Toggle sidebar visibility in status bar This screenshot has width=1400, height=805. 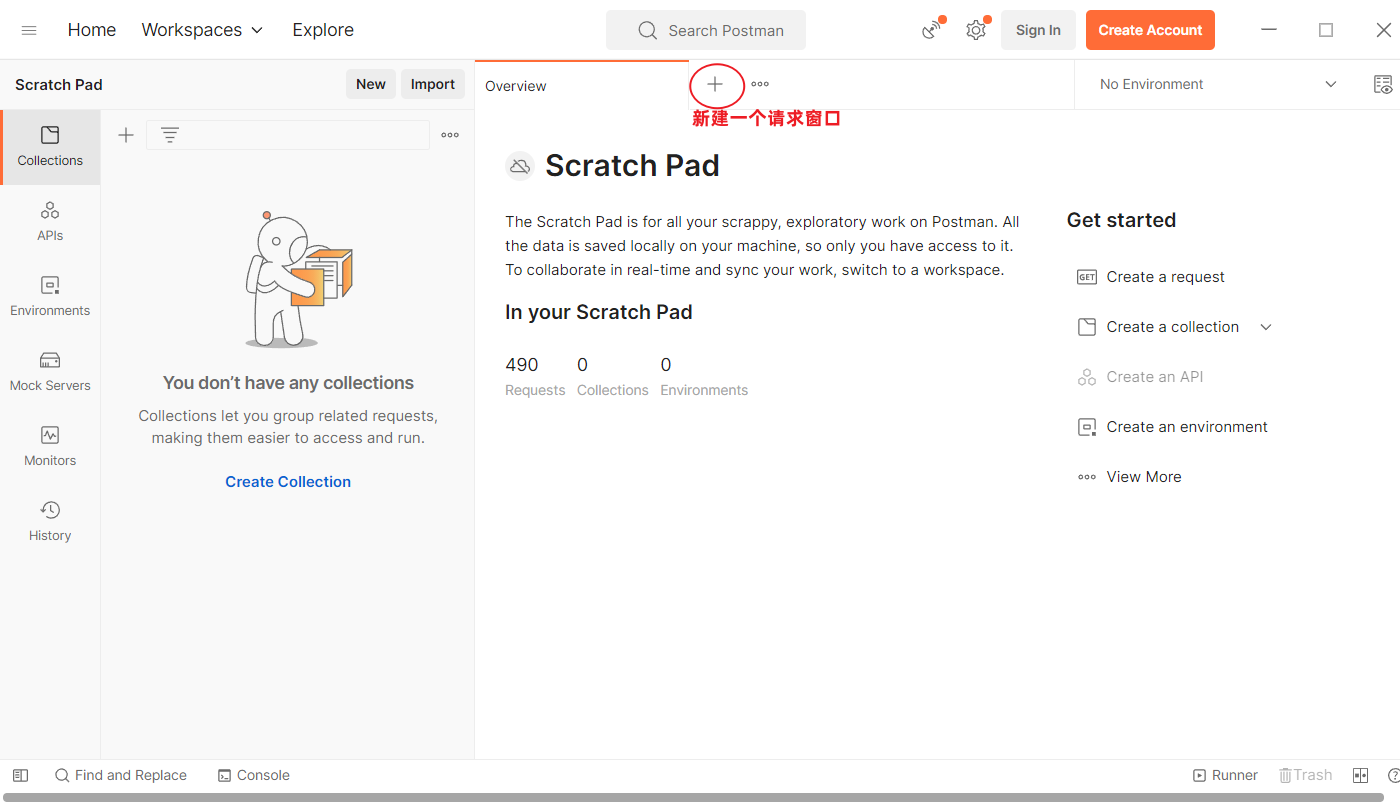(20, 775)
